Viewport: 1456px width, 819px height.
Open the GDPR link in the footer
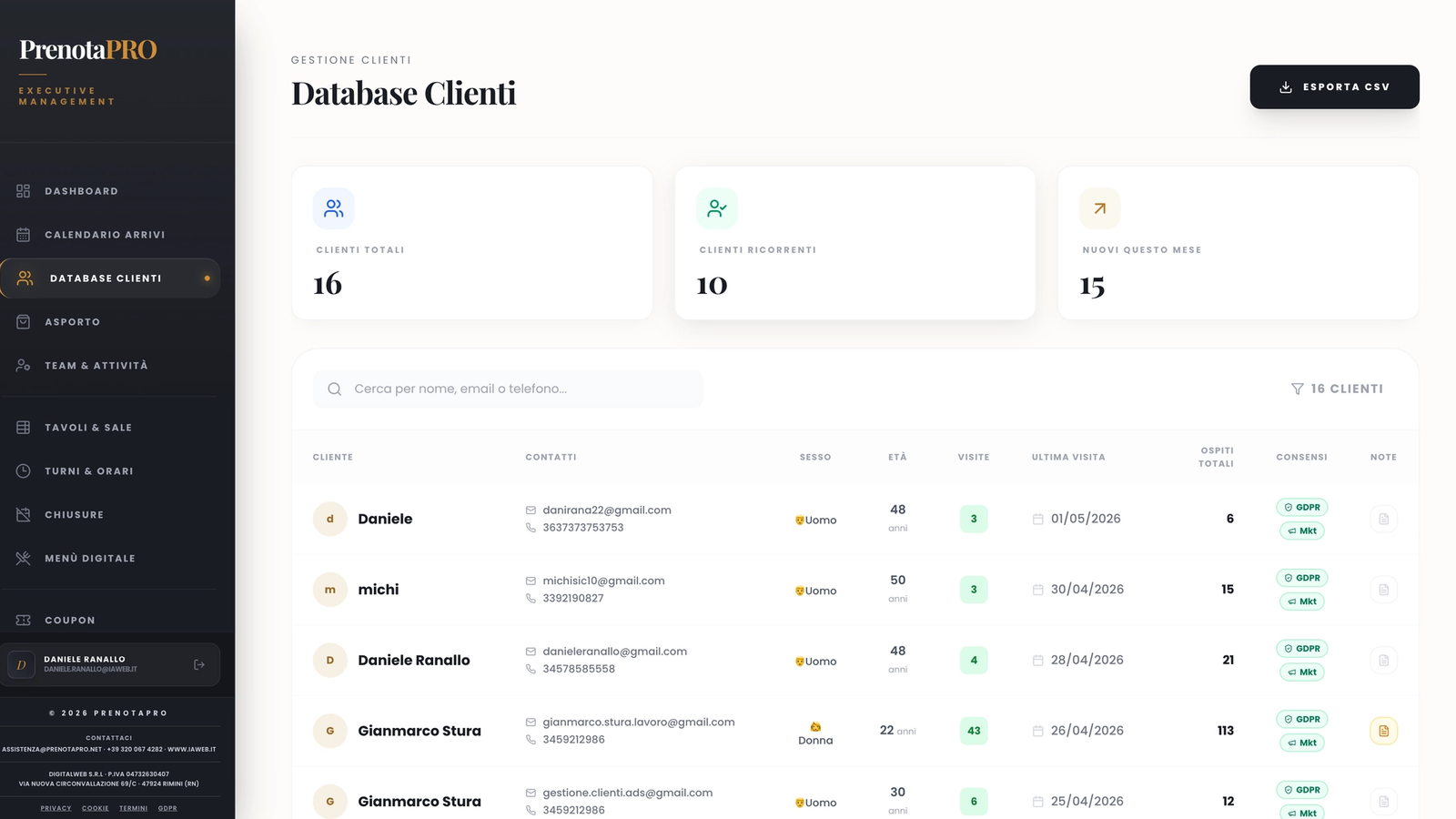[167, 808]
